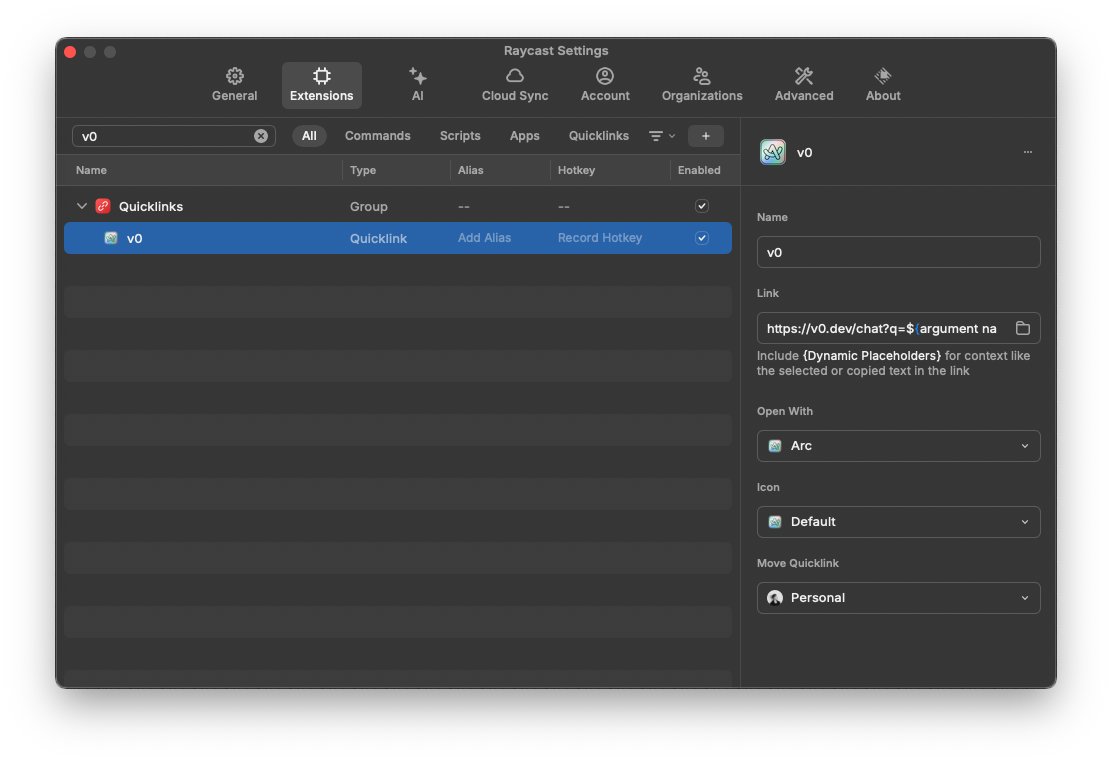
Task: Select the All filter pill
Action: [309, 136]
